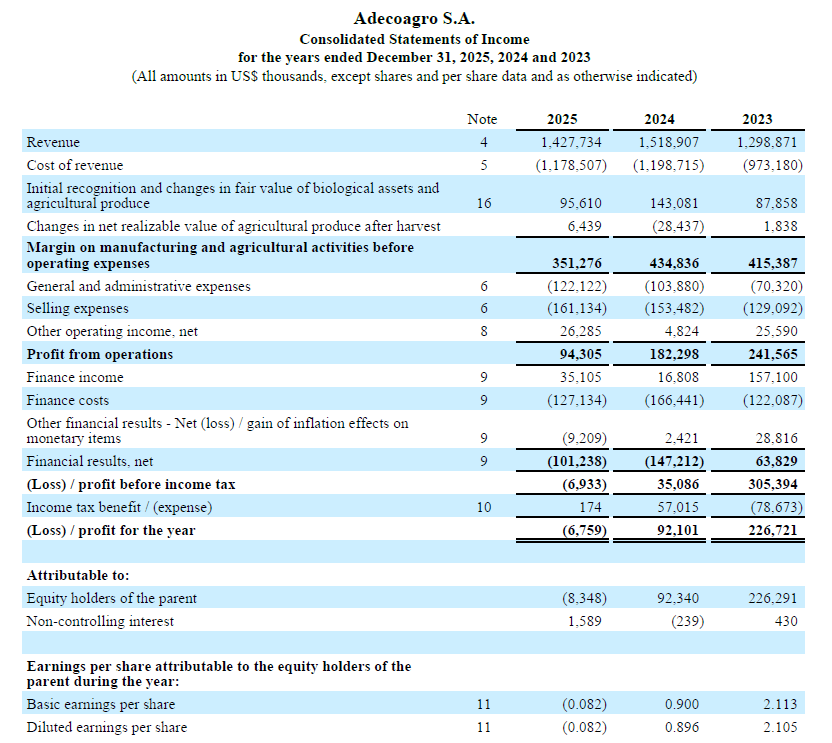Open Note 11 beside Basic earnings per share
The height and width of the screenshot is (743, 832).
pyautogui.click(x=483, y=704)
